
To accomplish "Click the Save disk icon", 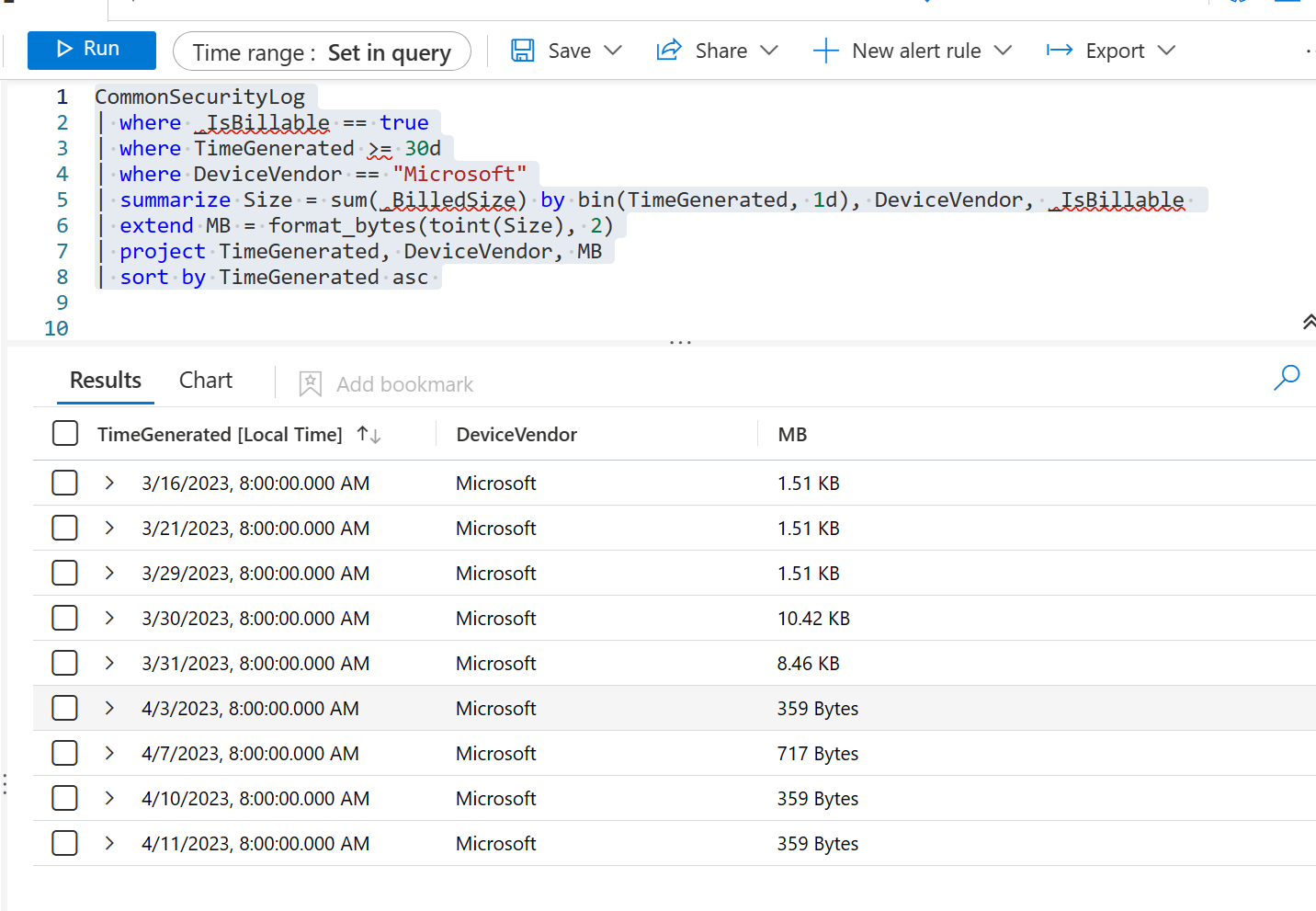I will (x=523, y=51).
